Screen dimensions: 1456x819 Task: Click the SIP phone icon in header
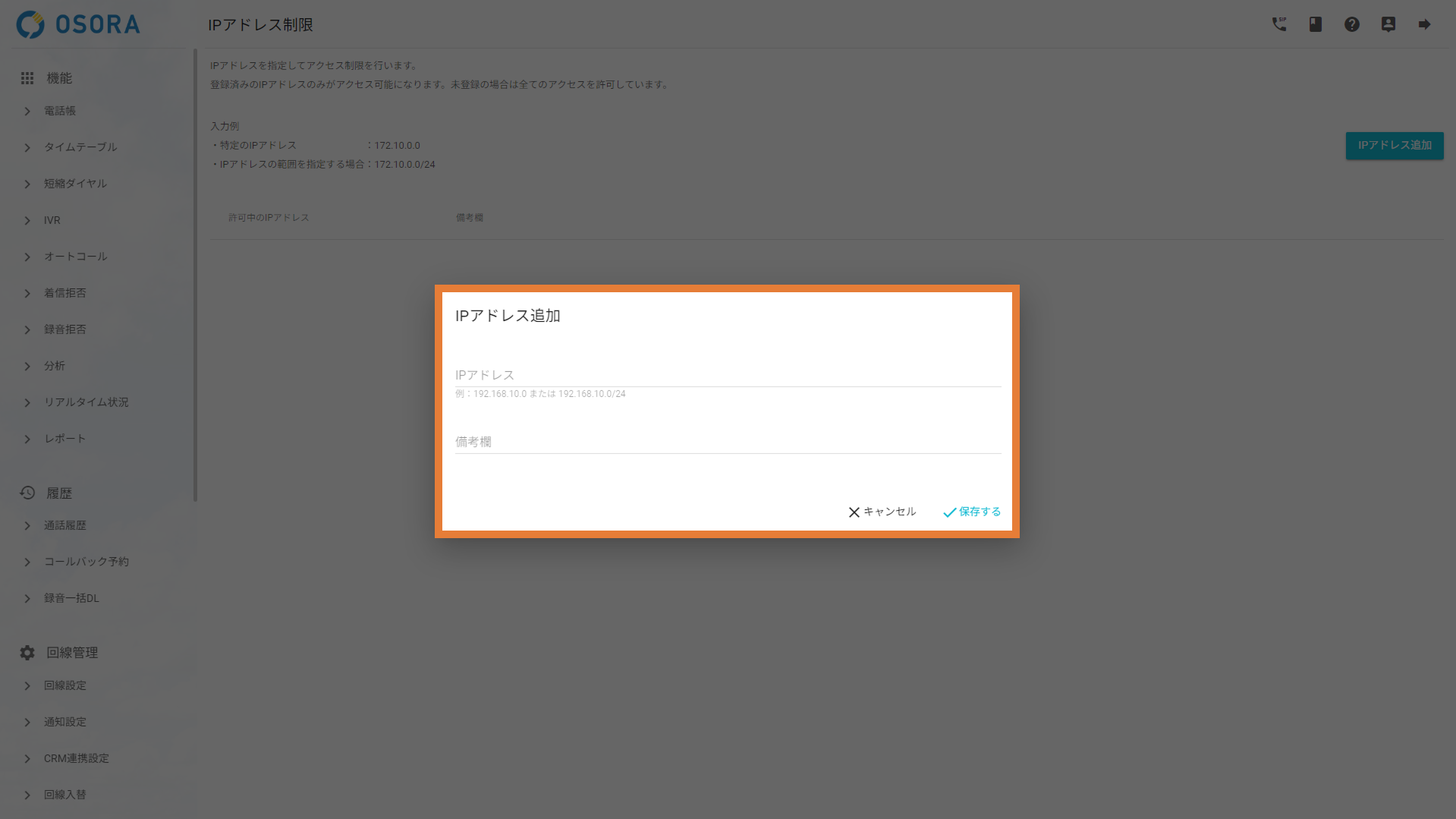point(1279,24)
